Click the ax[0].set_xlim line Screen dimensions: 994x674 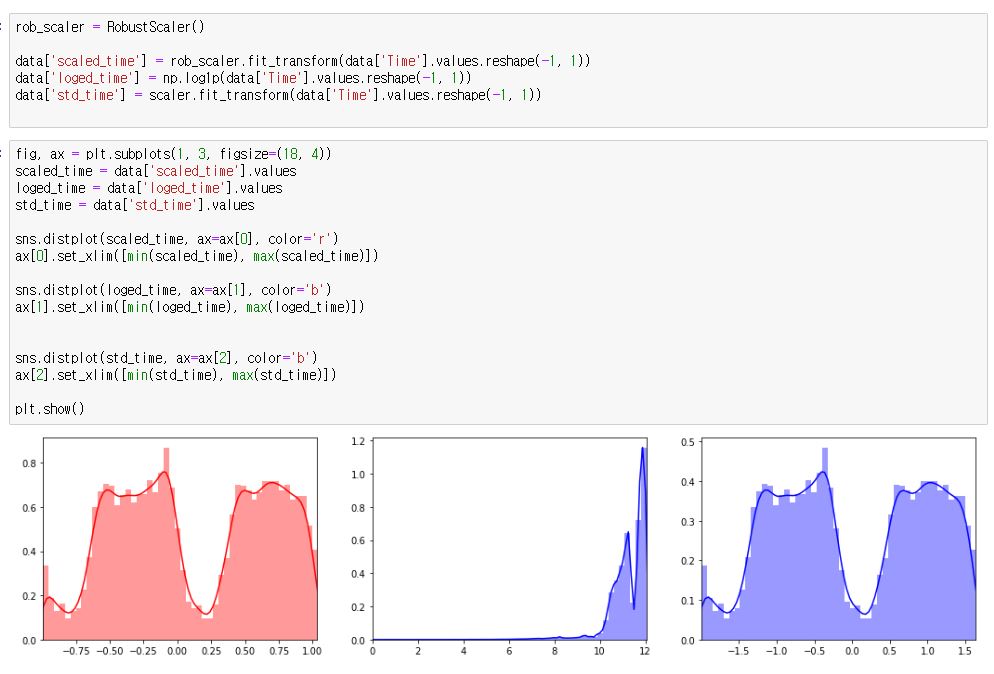point(197,256)
